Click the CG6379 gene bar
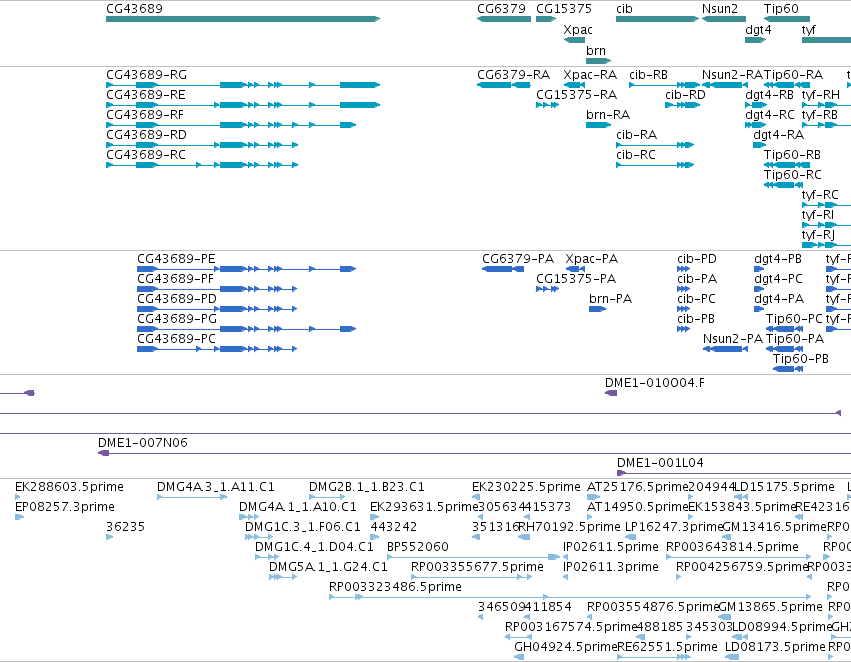 [x=504, y=19]
